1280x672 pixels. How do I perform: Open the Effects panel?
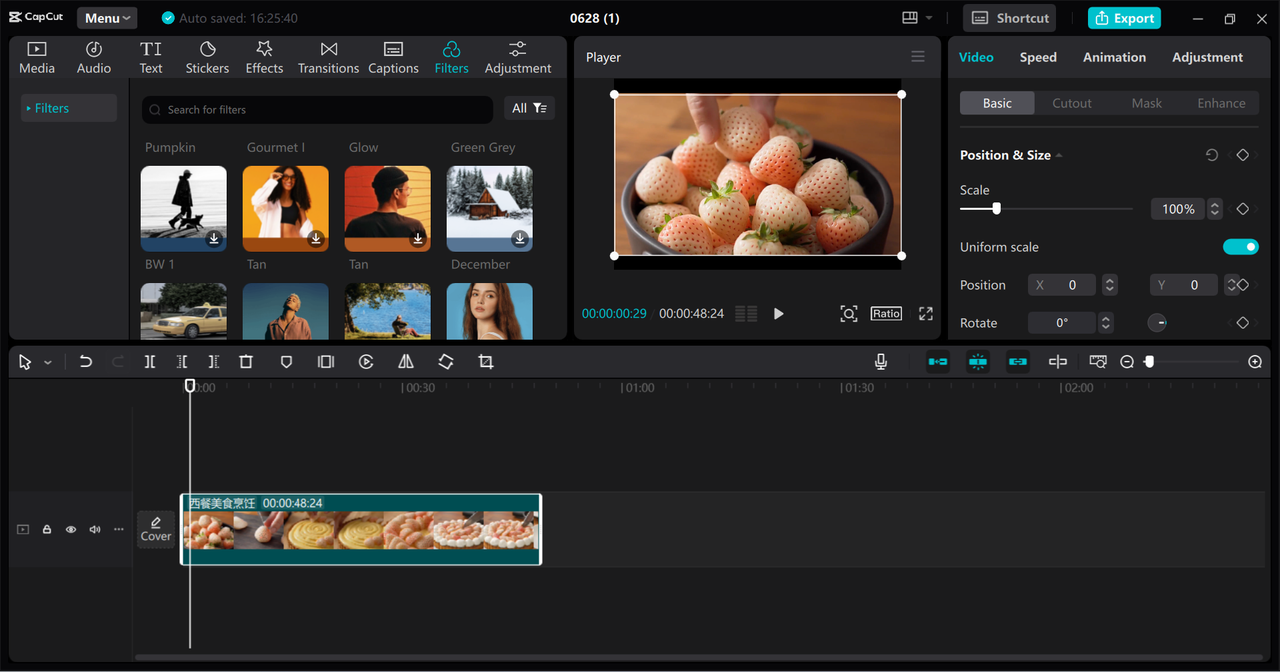pos(264,58)
